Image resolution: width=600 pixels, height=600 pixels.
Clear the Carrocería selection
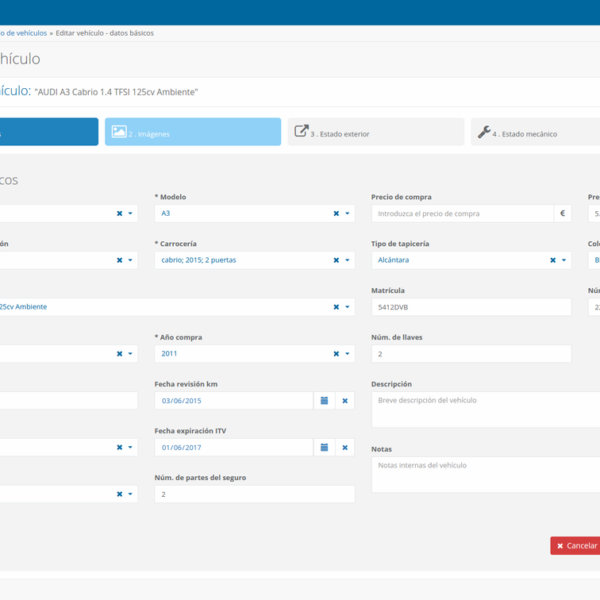click(x=336, y=260)
